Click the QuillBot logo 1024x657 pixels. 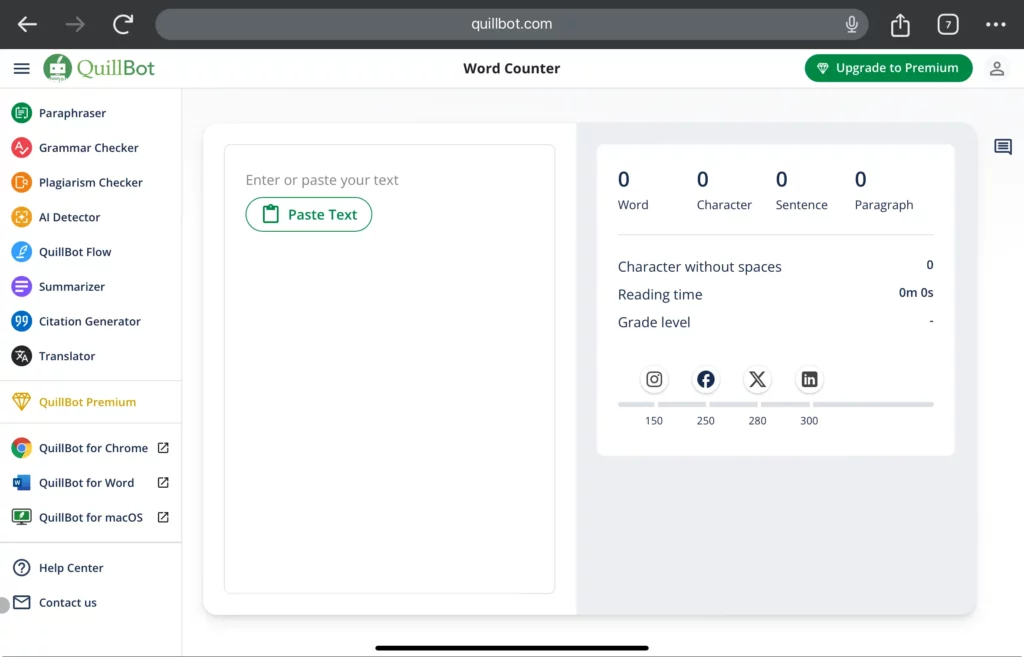[99, 68]
